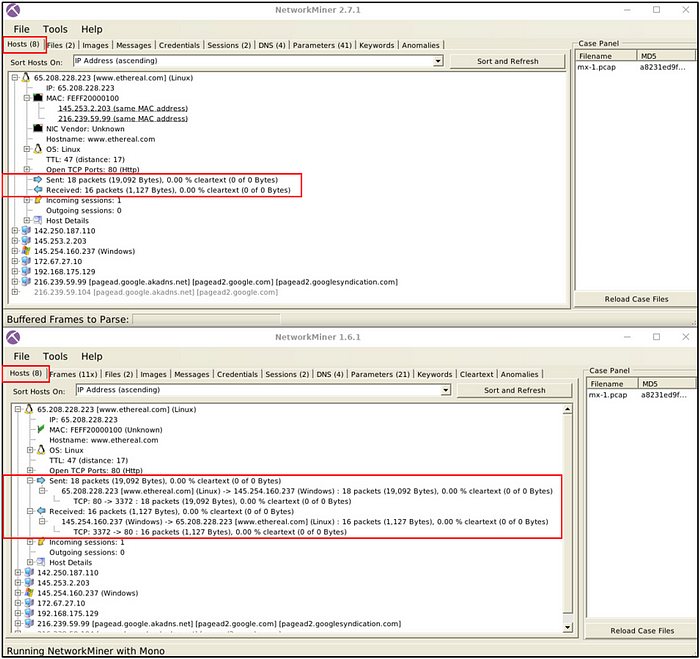Click the Incoming sessions icon in NetworkMiner 2.7.1
This screenshot has width=700, height=659.
38,200
